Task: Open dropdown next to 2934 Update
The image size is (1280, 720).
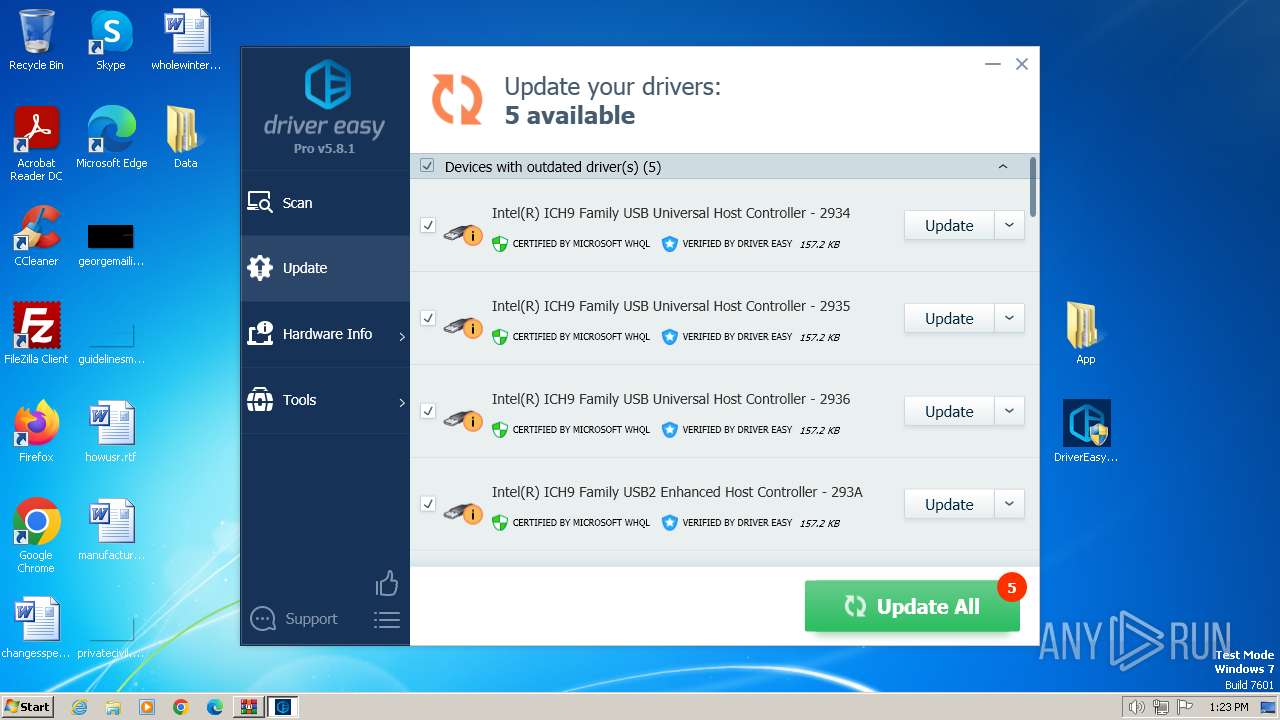Action: pos(1009,226)
